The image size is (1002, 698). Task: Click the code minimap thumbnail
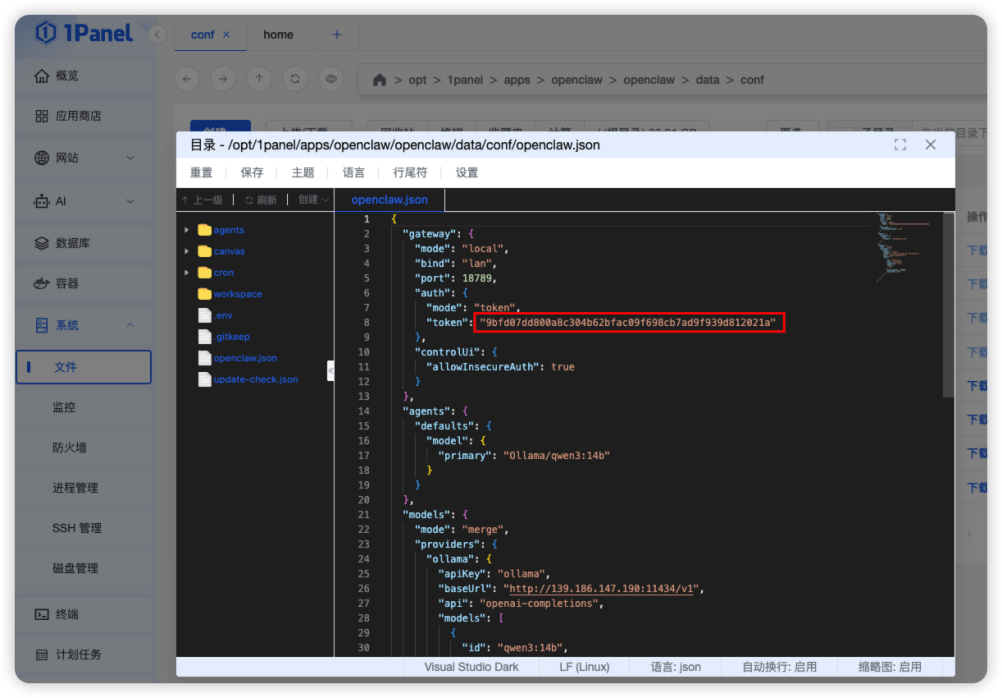pos(903,247)
